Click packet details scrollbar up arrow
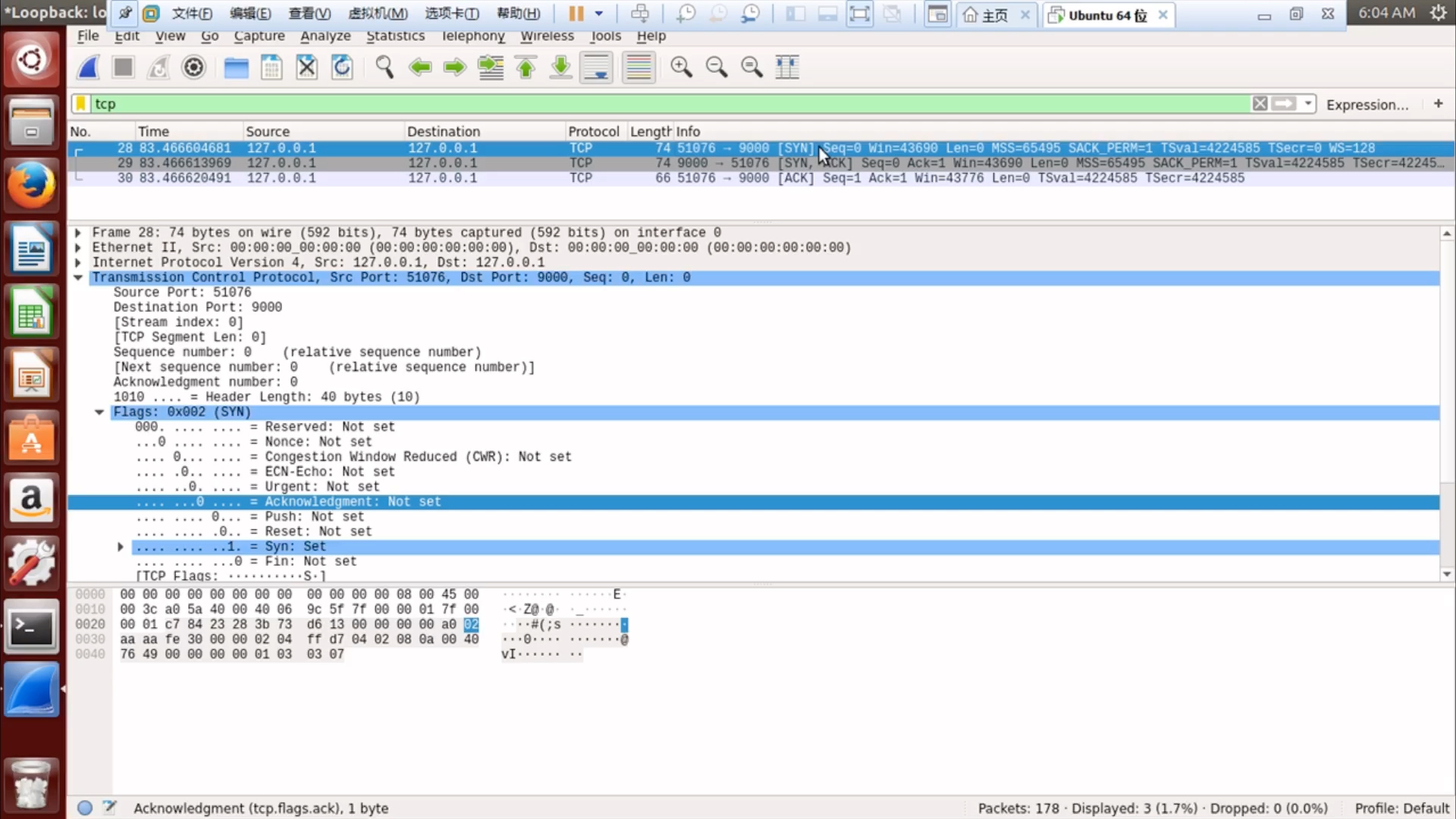The width and height of the screenshot is (1456, 819). click(1447, 234)
